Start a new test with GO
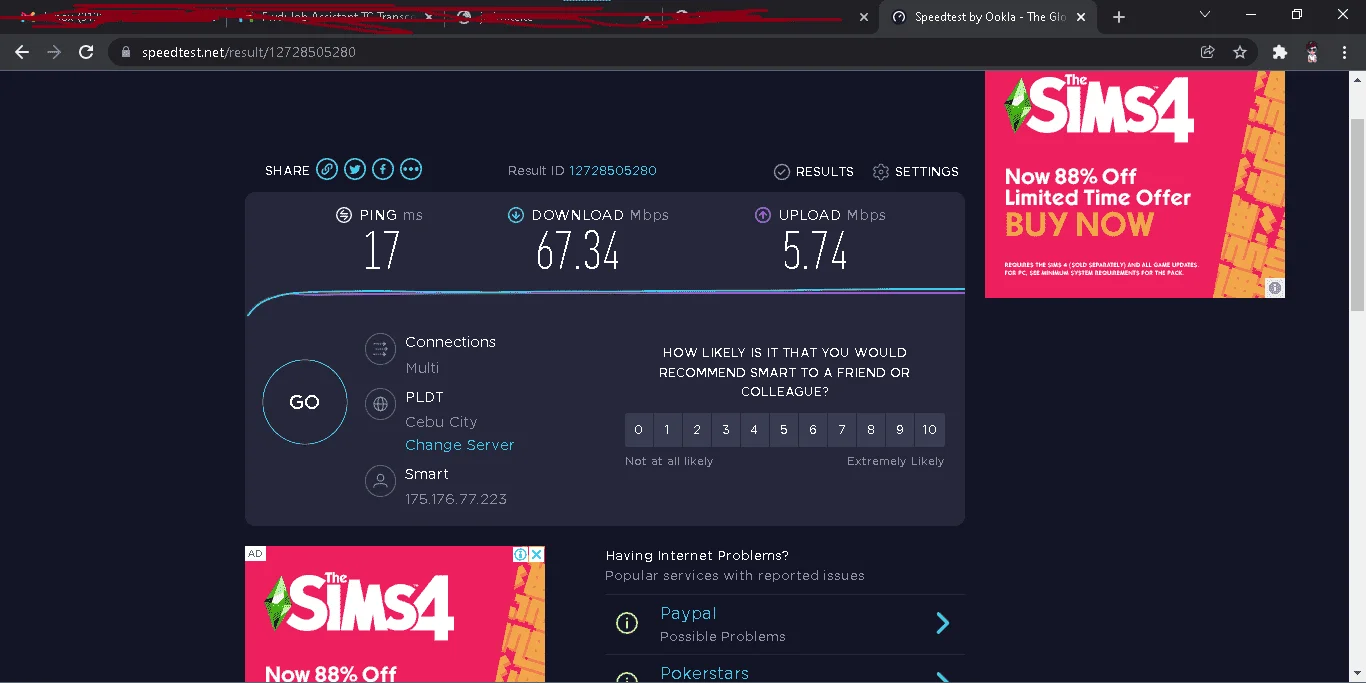1366x683 pixels. click(305, 402)
